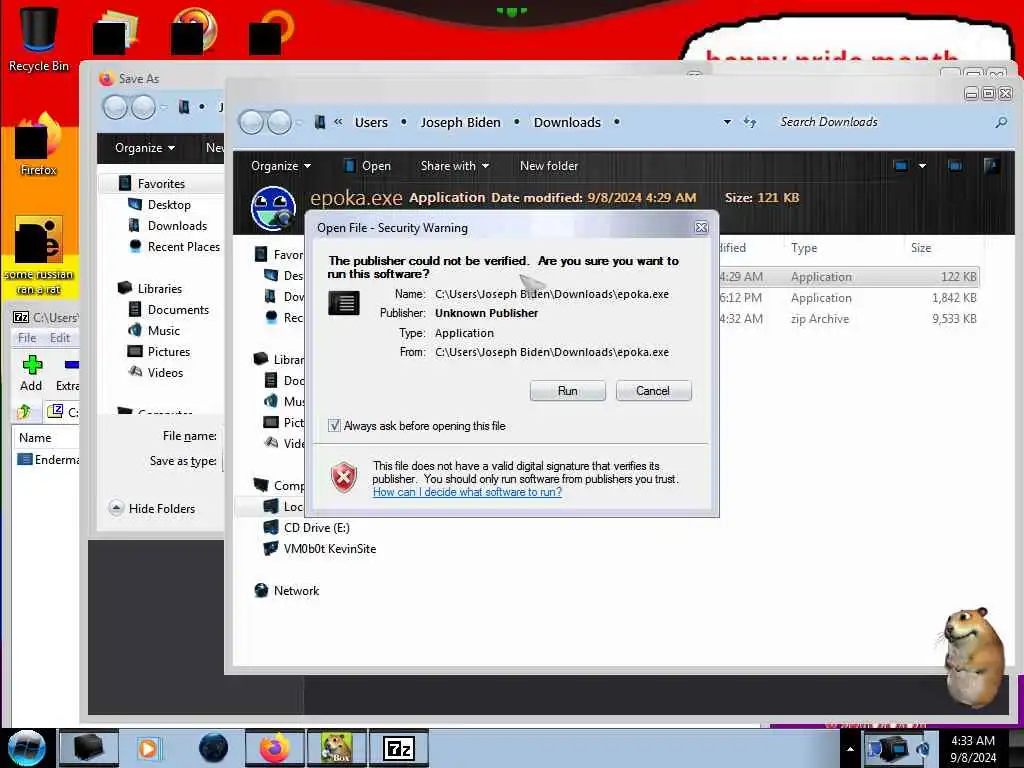
Task: Sort by the Type column header
Action: tap(804, 248)
